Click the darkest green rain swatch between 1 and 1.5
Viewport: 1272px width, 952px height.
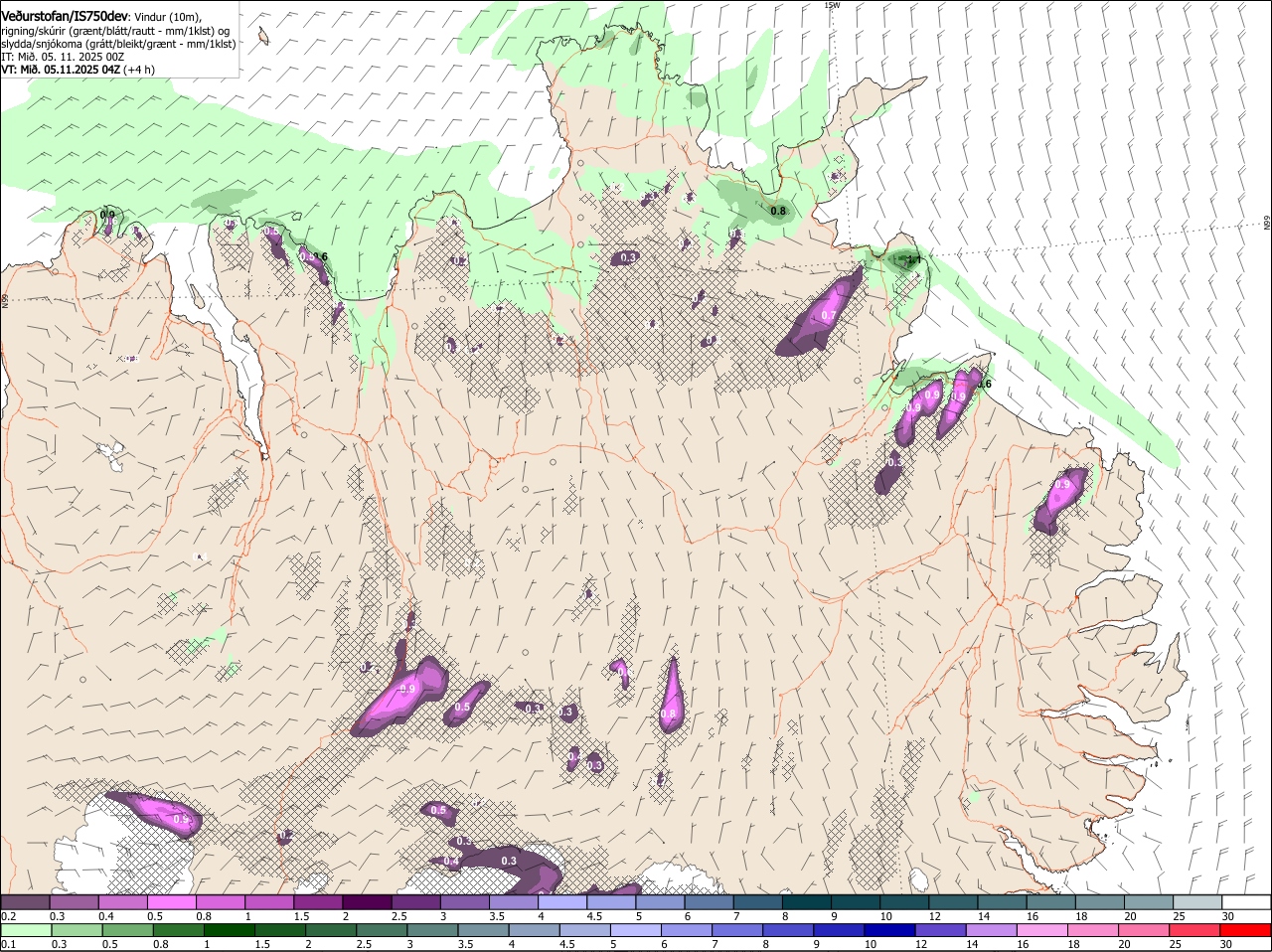click(x=229, y=930)
